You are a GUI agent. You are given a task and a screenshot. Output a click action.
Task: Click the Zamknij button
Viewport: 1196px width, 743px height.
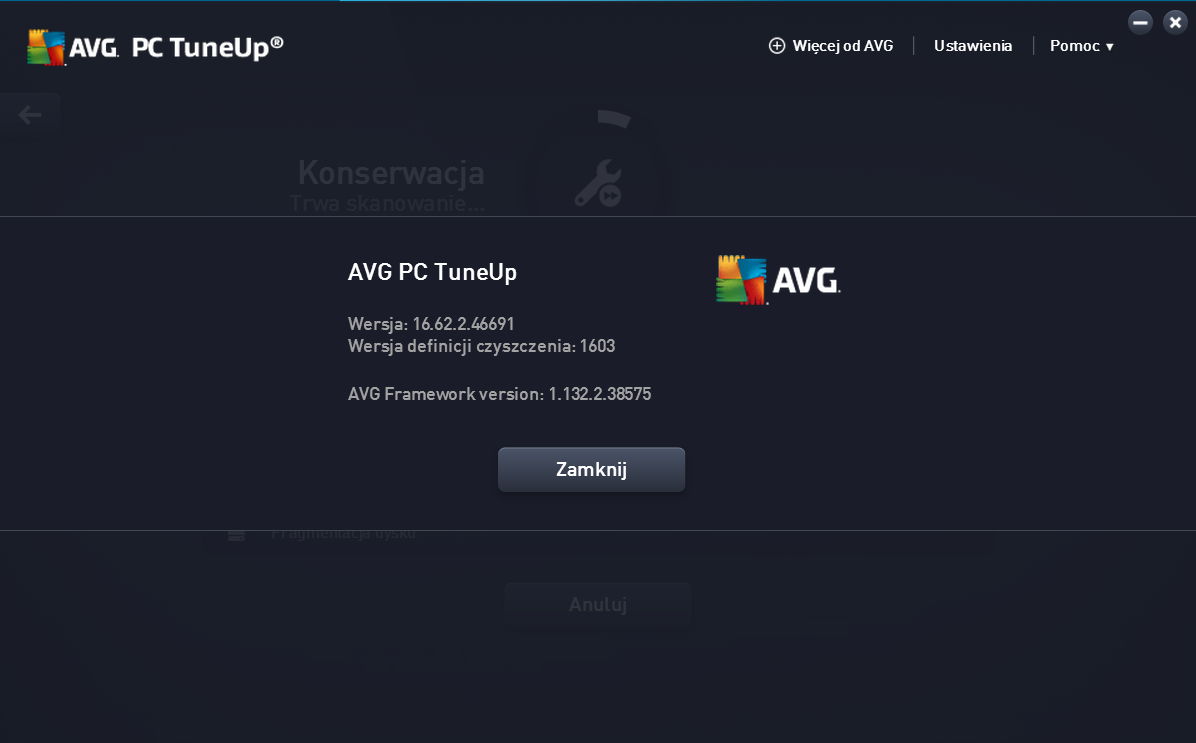591,469
